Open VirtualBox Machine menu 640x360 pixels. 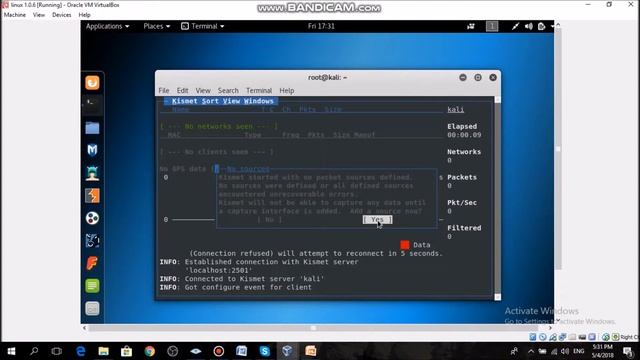15,15
